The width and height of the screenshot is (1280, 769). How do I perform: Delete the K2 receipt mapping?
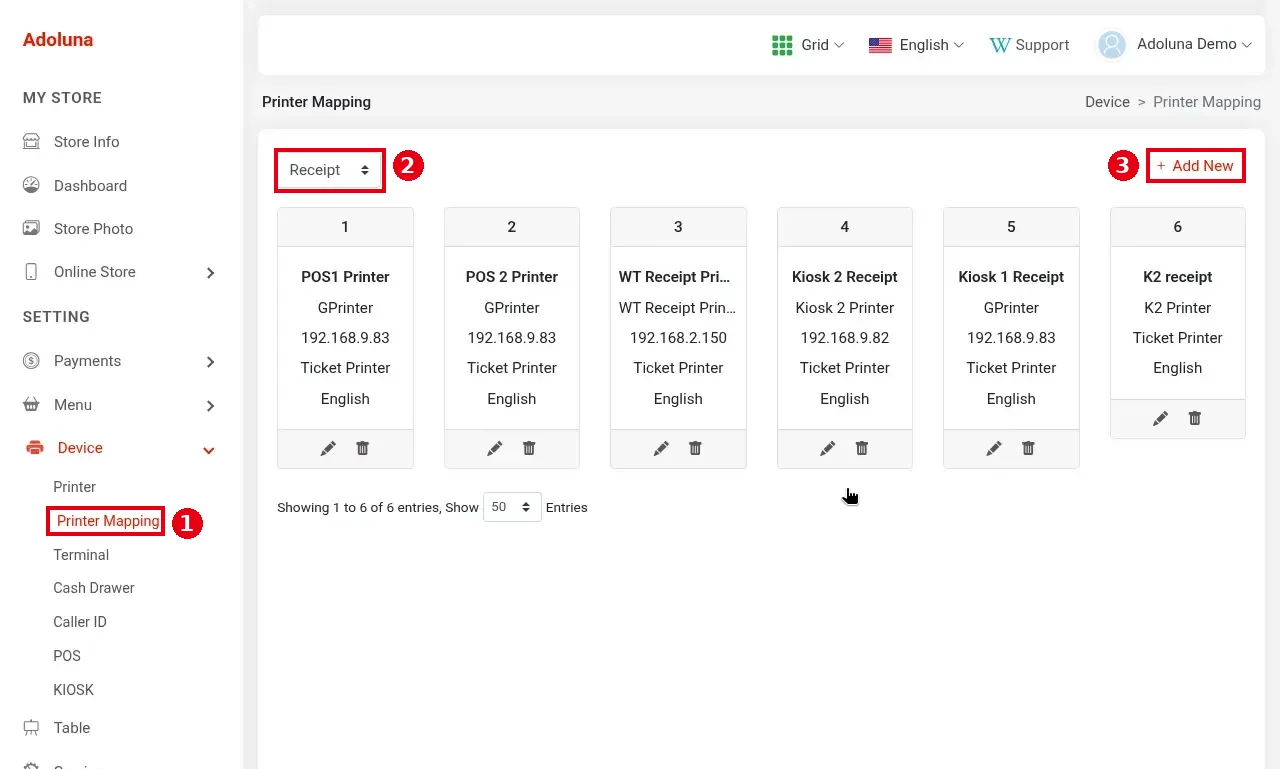click(1195, 419)
